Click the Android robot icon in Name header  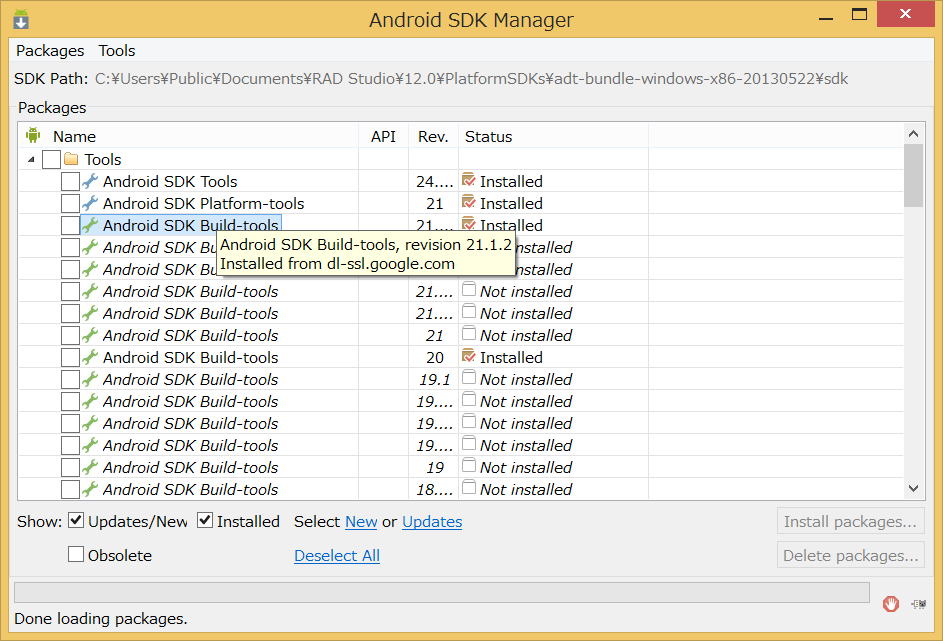point(32,136)
